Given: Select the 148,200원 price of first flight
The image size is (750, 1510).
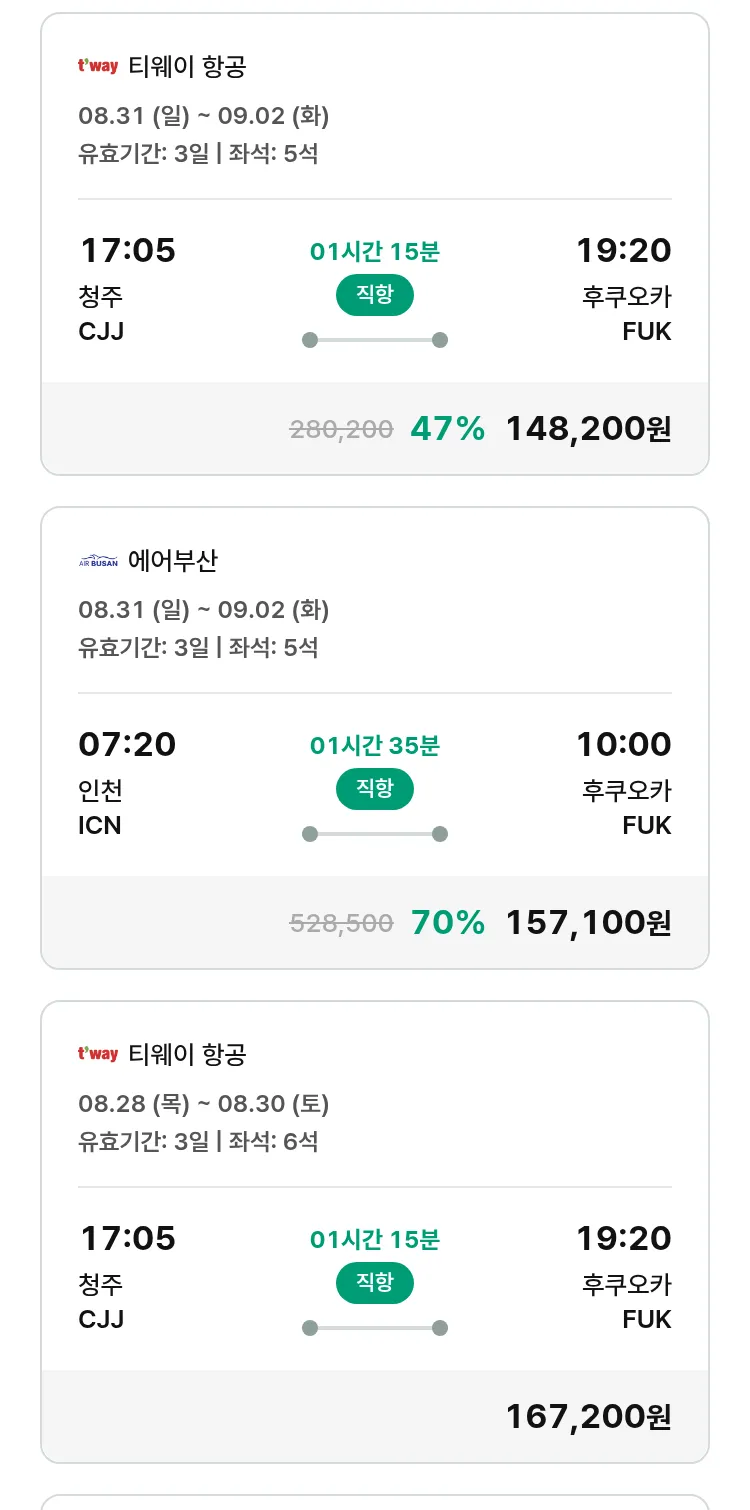Looking at the screenshot, I should point(588,429).
